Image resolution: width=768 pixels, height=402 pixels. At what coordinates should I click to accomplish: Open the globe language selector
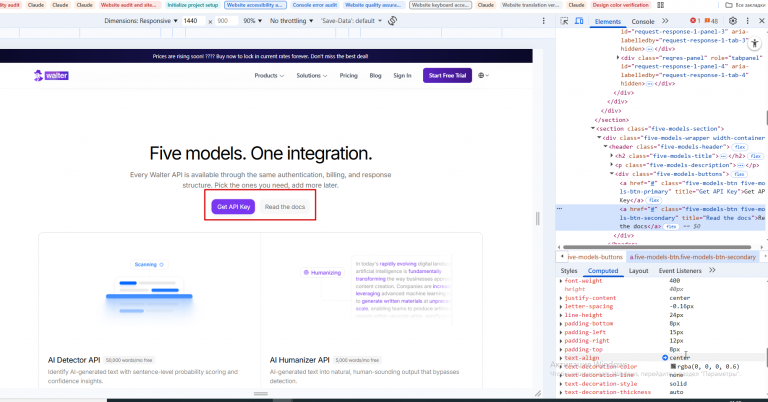(483, 75)
